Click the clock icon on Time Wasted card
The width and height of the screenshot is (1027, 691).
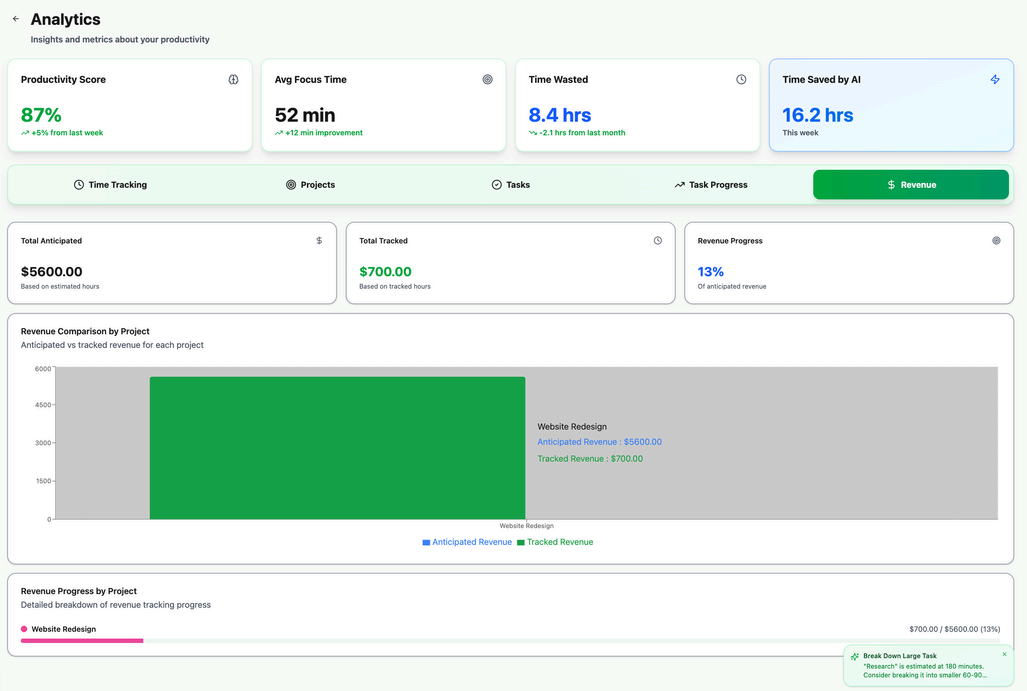[x=741, y=79]
